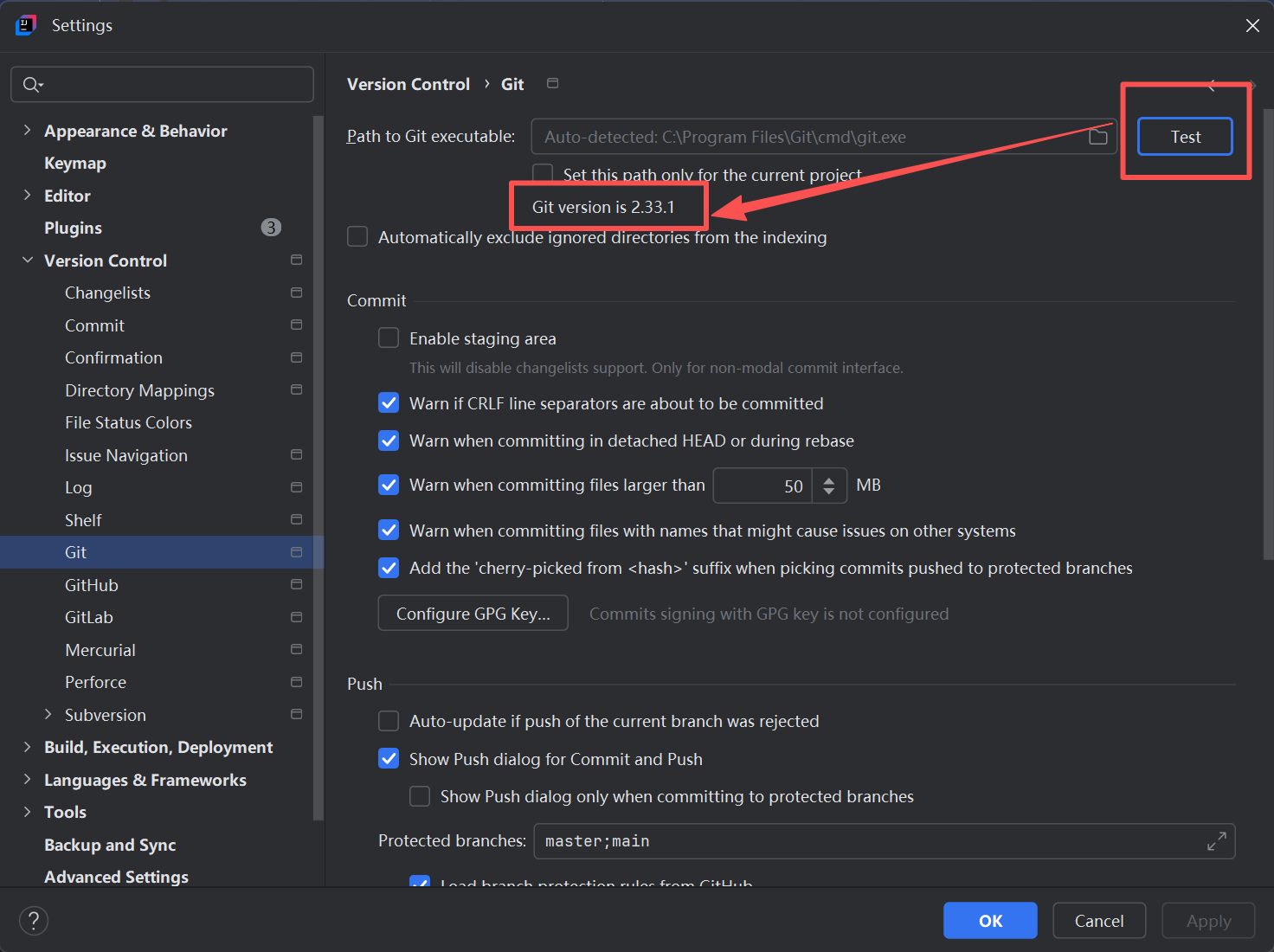Click the Protected branches text field
Viewport: 1274px width, 952px height.
click(884, 840)
